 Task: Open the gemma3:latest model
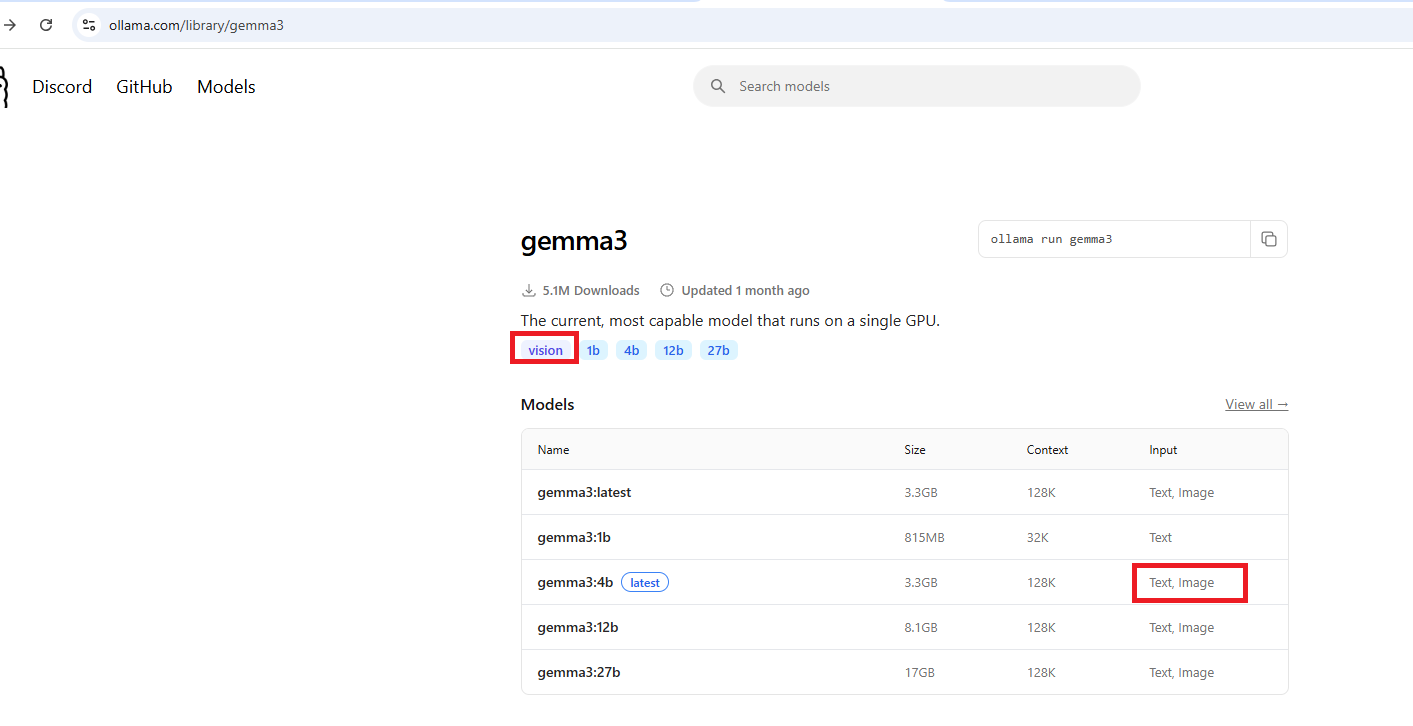584,492
